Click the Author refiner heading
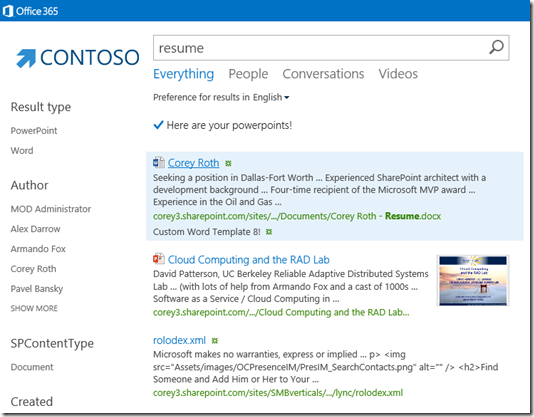This screenshot has width=534, height=417. [x=30, y=185]
